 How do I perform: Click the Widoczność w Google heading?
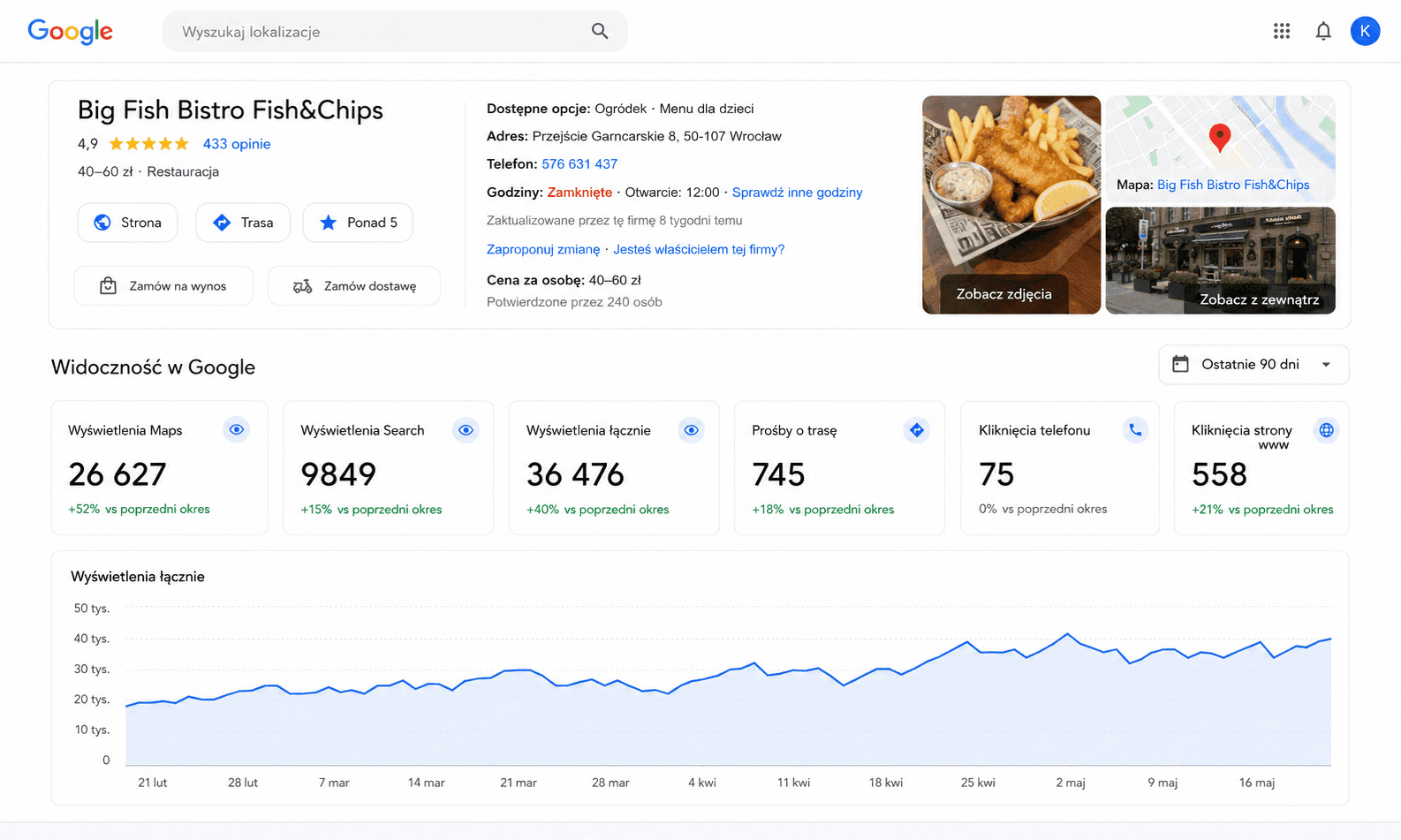[153, 367]
